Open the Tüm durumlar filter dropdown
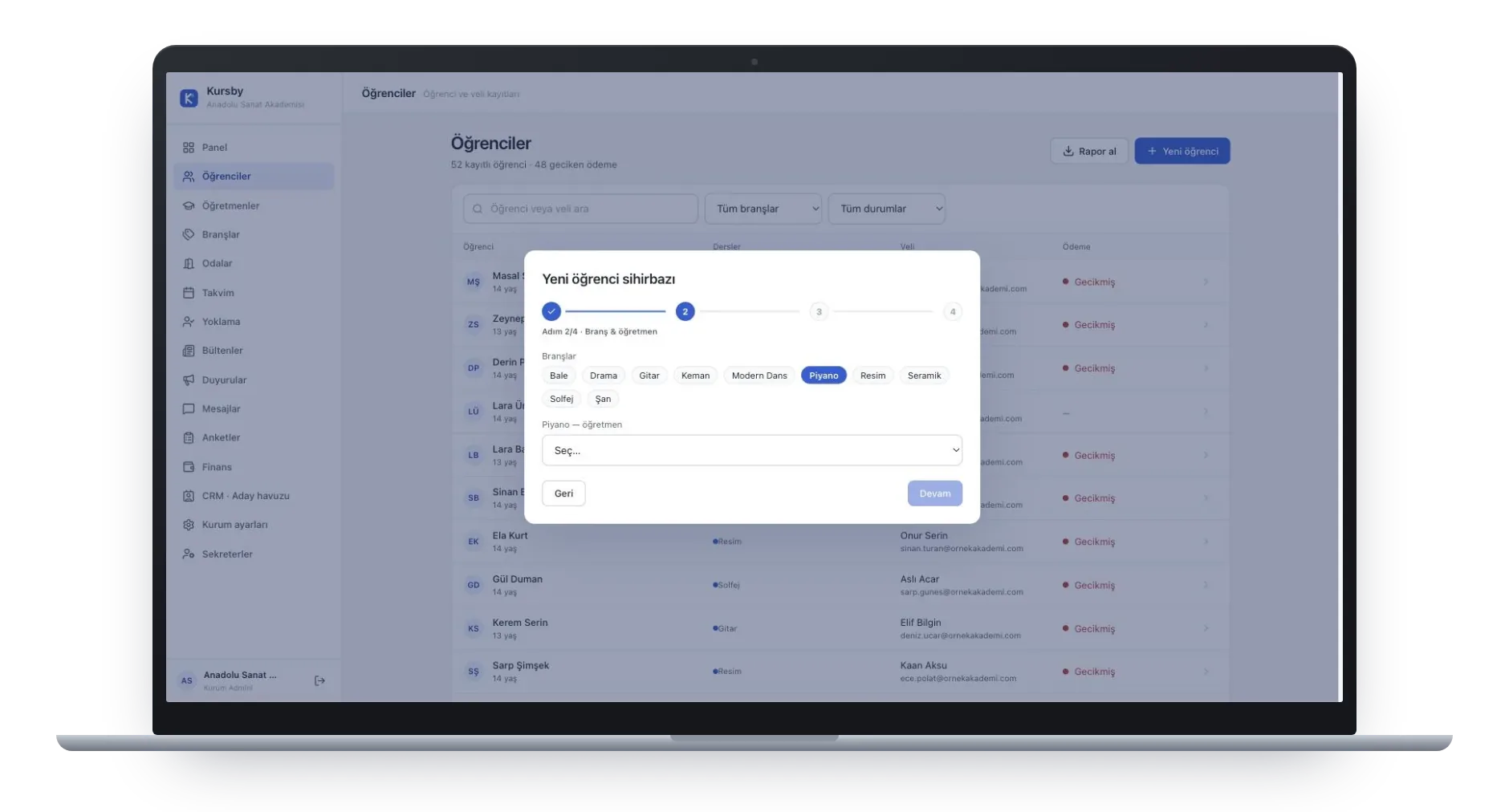 point(887,209)
